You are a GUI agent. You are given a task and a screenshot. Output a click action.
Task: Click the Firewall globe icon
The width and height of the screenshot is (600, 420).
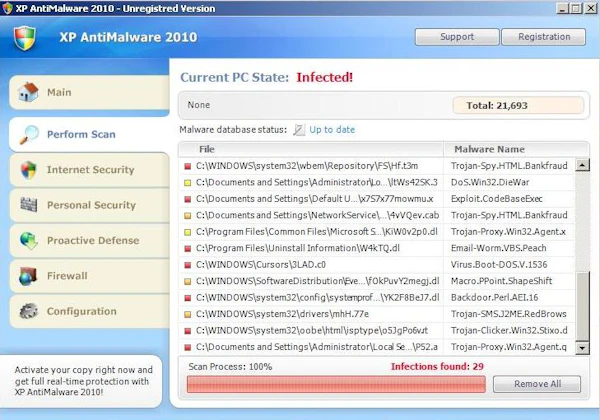tap(28, 276)
